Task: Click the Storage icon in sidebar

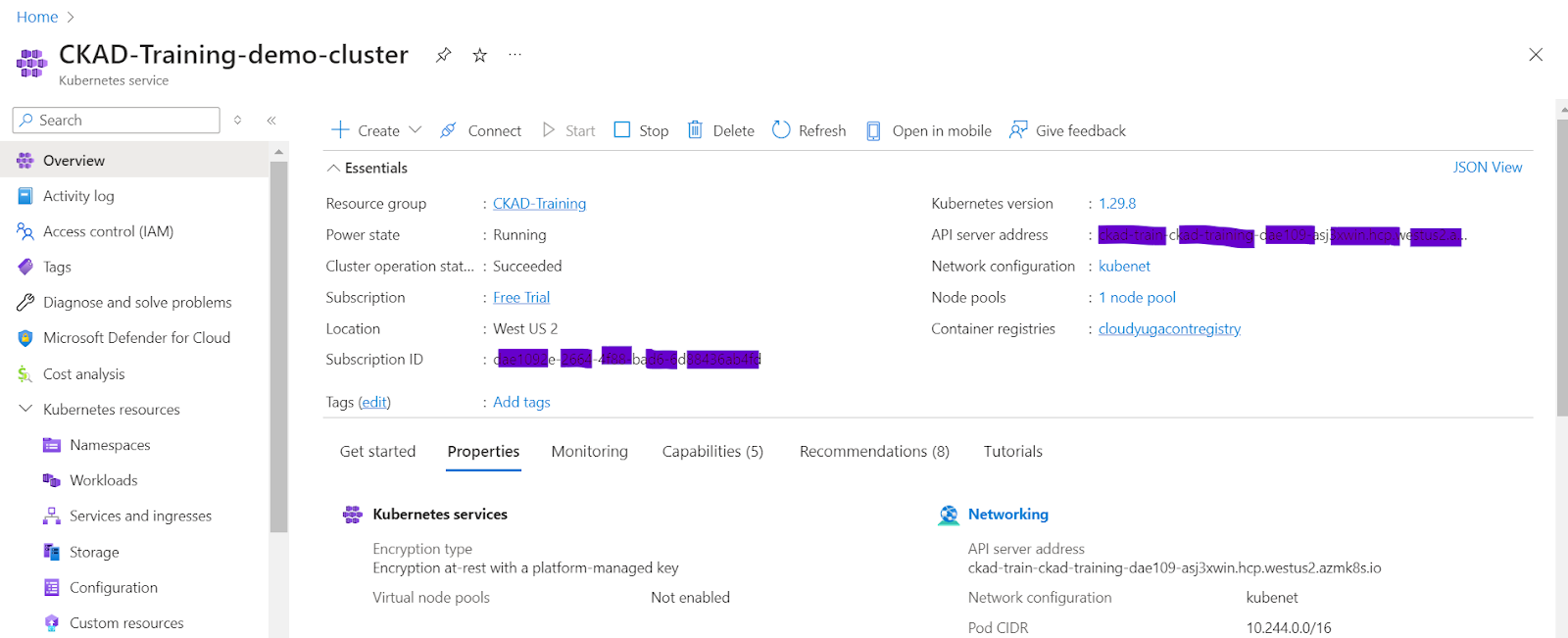Action: 52,552
